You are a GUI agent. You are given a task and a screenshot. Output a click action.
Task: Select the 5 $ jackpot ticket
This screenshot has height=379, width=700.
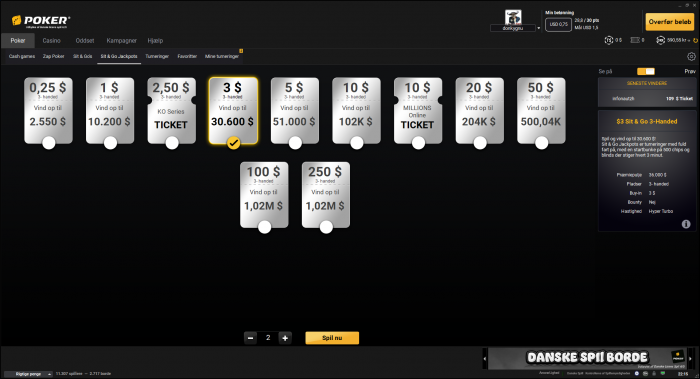[295, 111]
